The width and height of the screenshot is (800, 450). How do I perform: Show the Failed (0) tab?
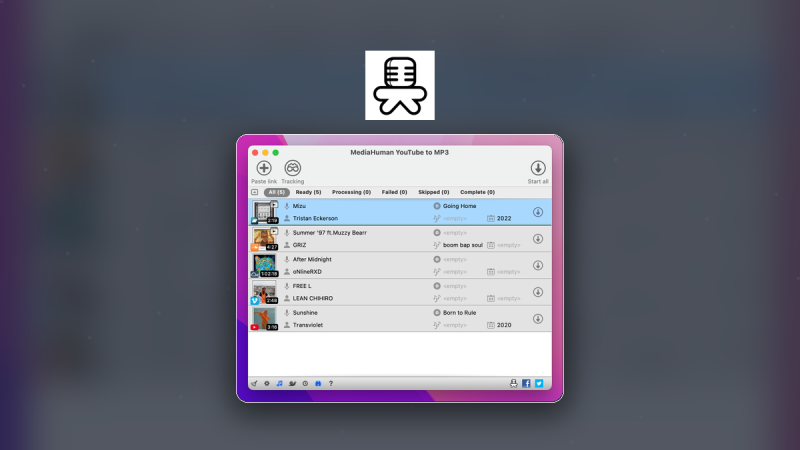(394, 192)
